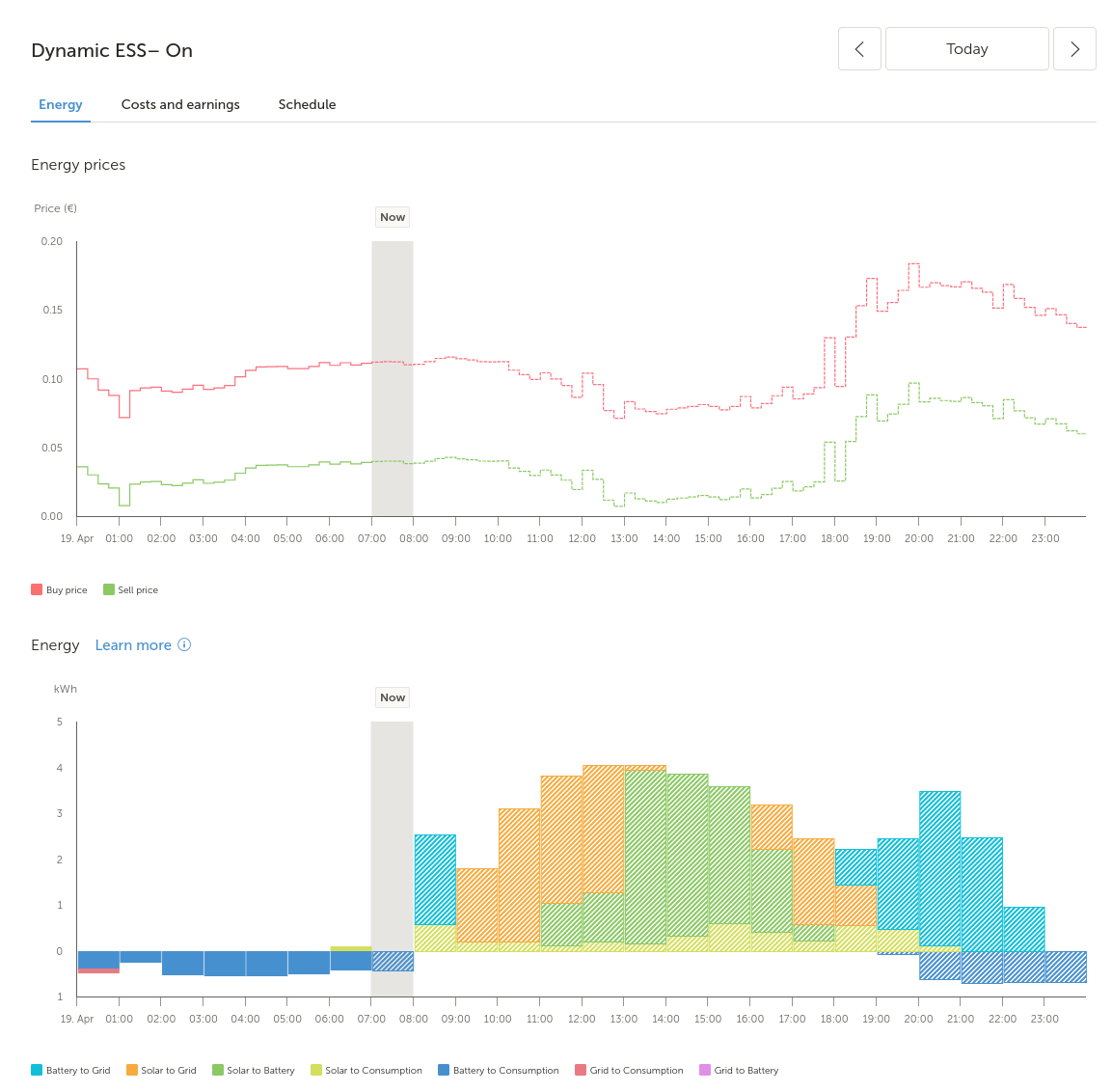The width and height of the screenshot is (1112, 1092).
Task: Click the Now marker on price chart
Action: click(x=393, y=217)
